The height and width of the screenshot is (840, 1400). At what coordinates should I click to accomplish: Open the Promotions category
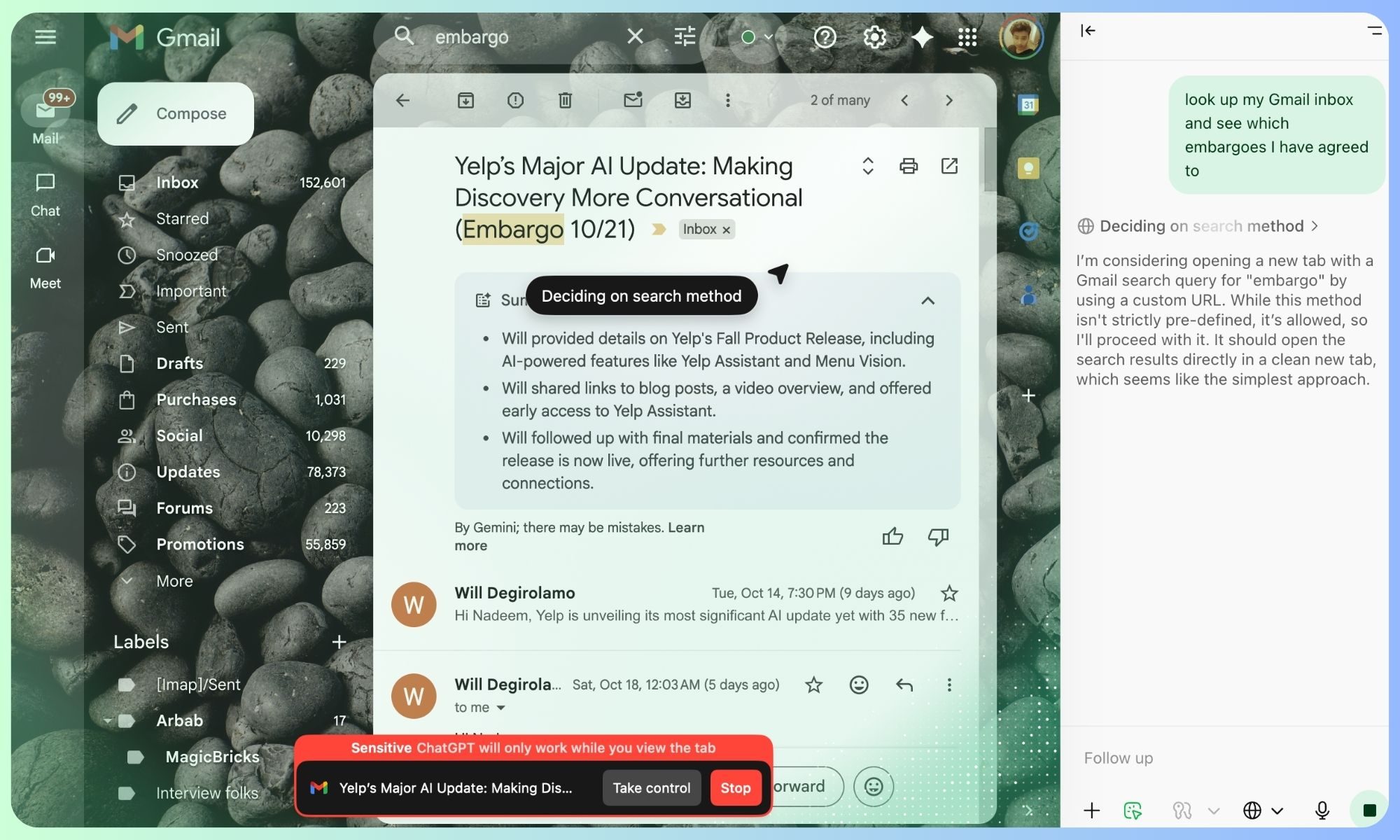click(x=231, y=544)
